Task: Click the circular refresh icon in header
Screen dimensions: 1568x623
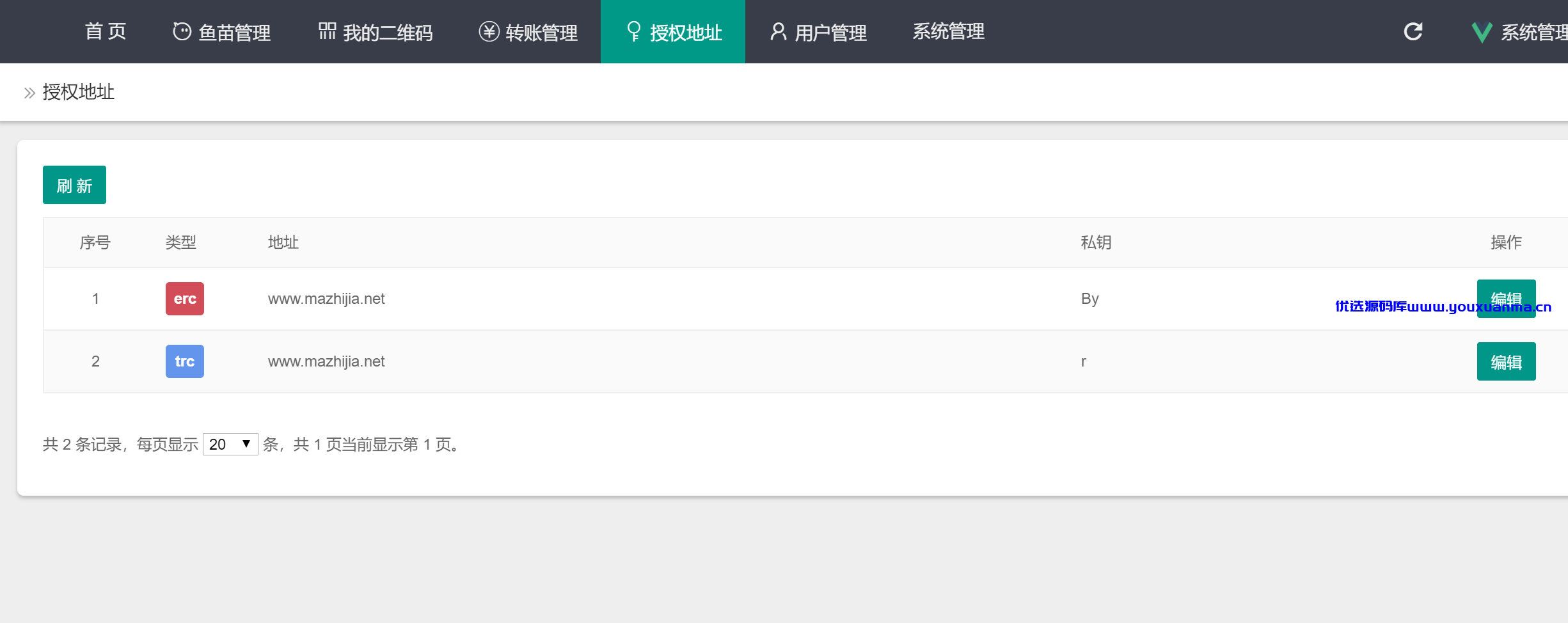Action: coord(1413,31)
